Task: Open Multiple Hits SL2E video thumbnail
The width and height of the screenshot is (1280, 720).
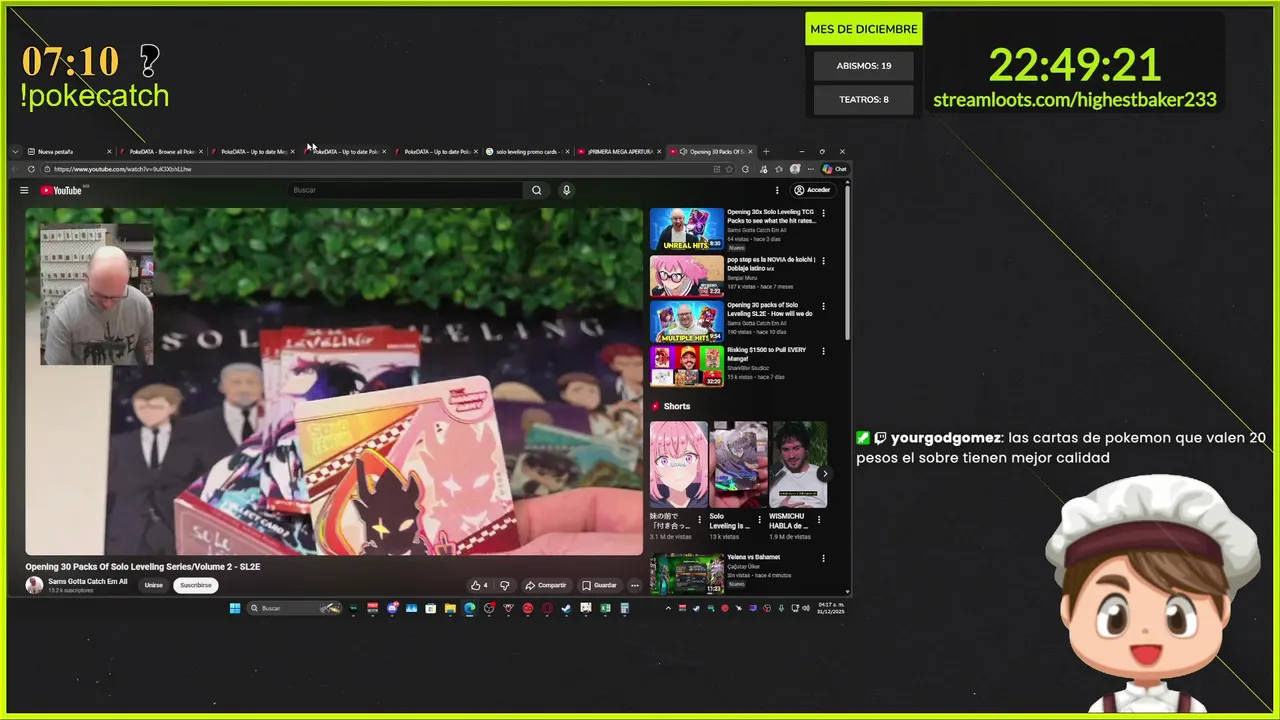Action: [686, 322]
